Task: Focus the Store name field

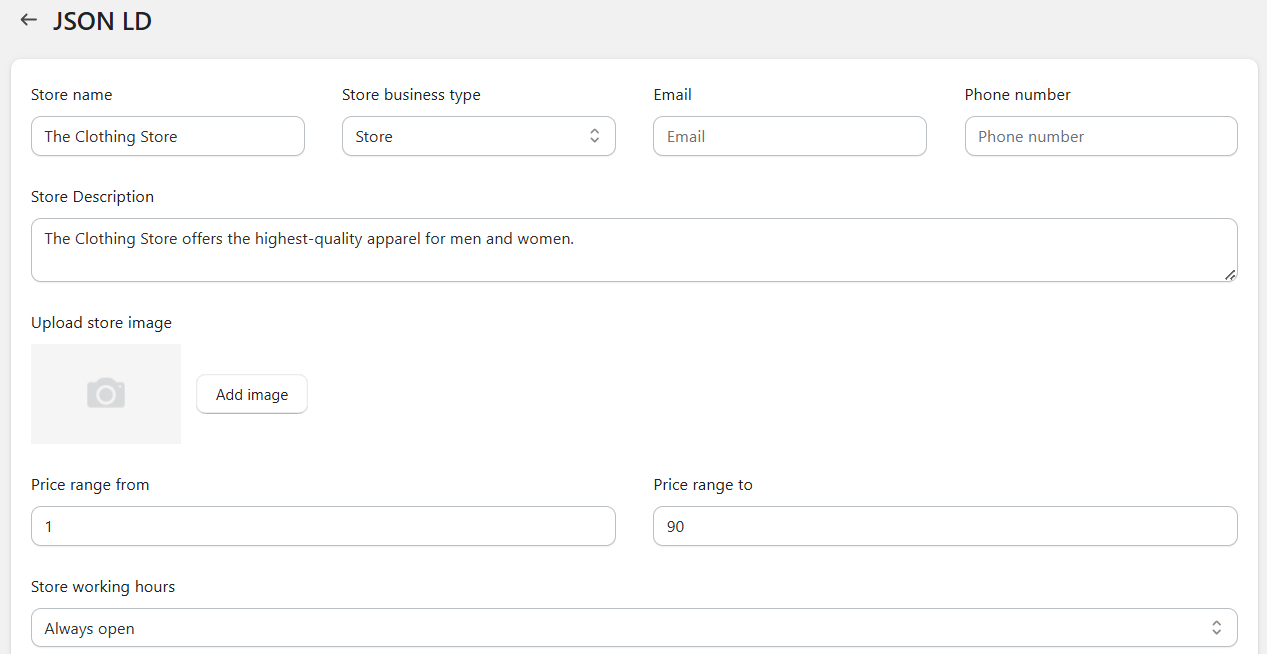Action: [x=167, y=136]
